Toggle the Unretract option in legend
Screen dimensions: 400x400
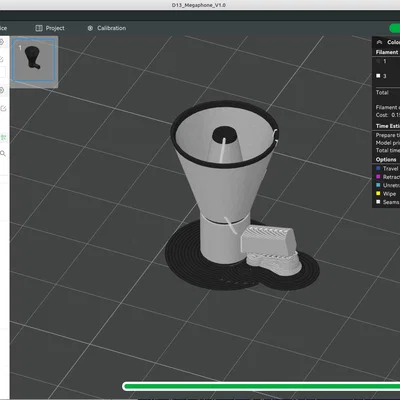click(x=387, y=185)
